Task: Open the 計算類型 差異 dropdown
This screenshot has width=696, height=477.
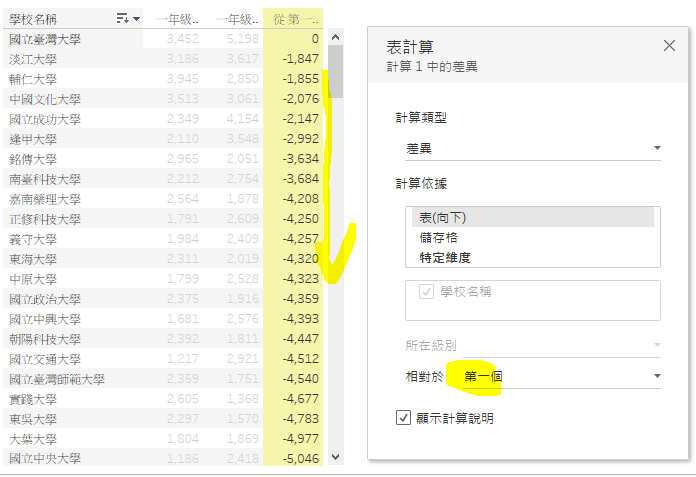Action: click(533, 149)
